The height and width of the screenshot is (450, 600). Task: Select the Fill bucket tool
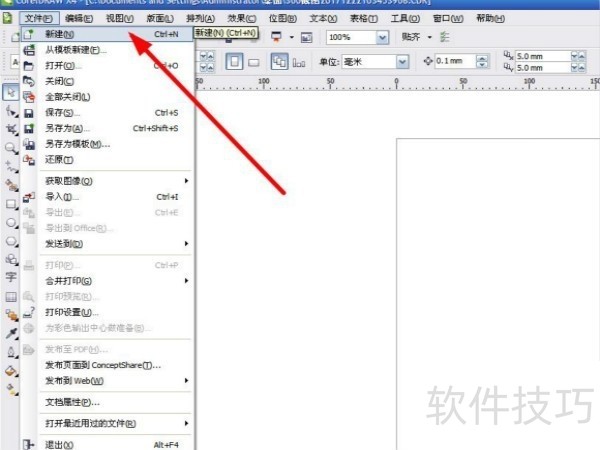(x=10, y=370)
